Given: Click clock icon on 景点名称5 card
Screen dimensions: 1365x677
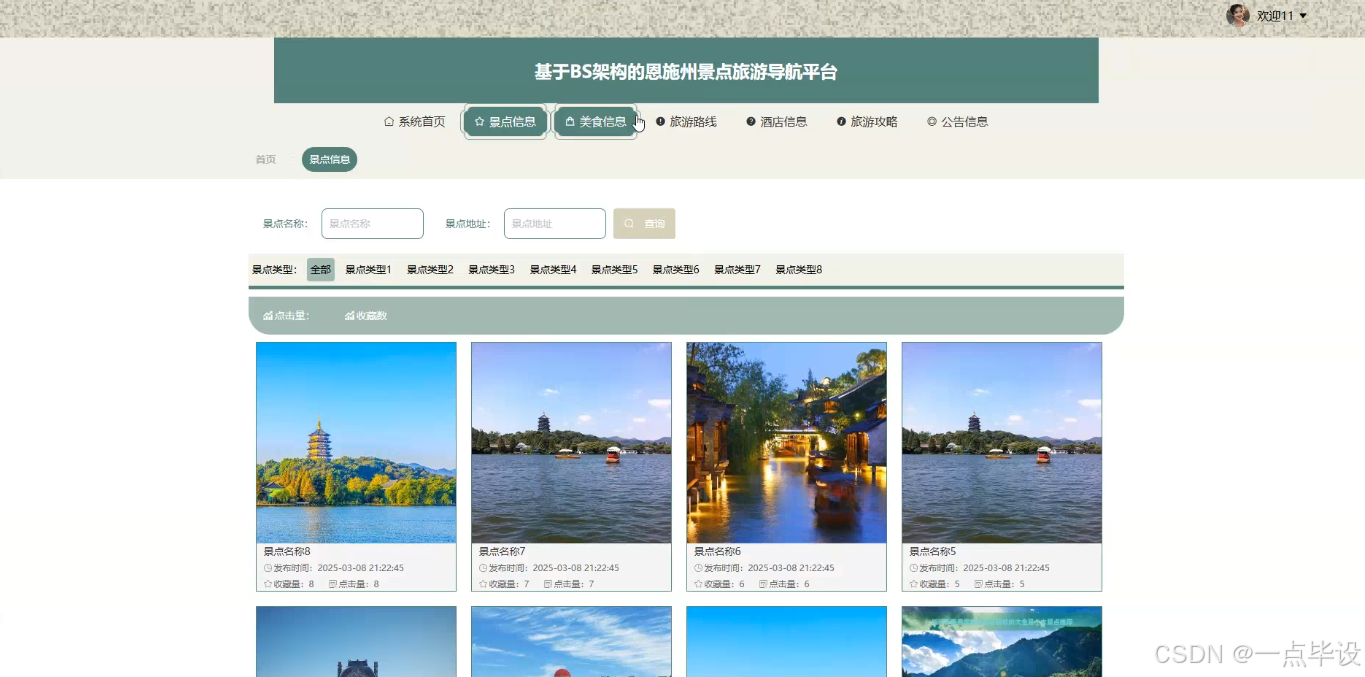Looking at the screenshot, I should click(913, 568).
